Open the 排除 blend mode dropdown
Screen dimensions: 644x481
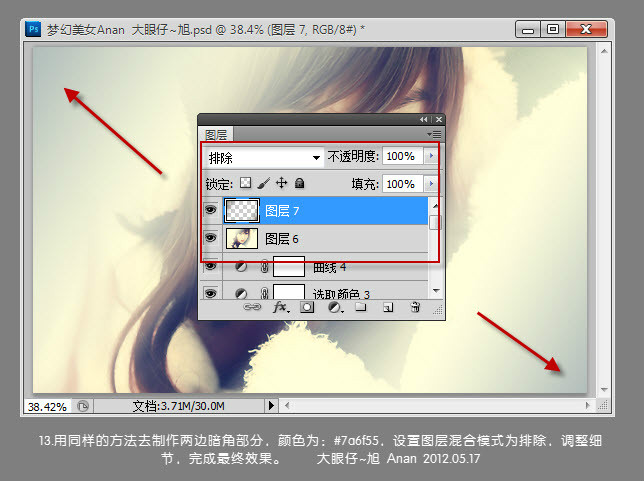tap(263, 157)
